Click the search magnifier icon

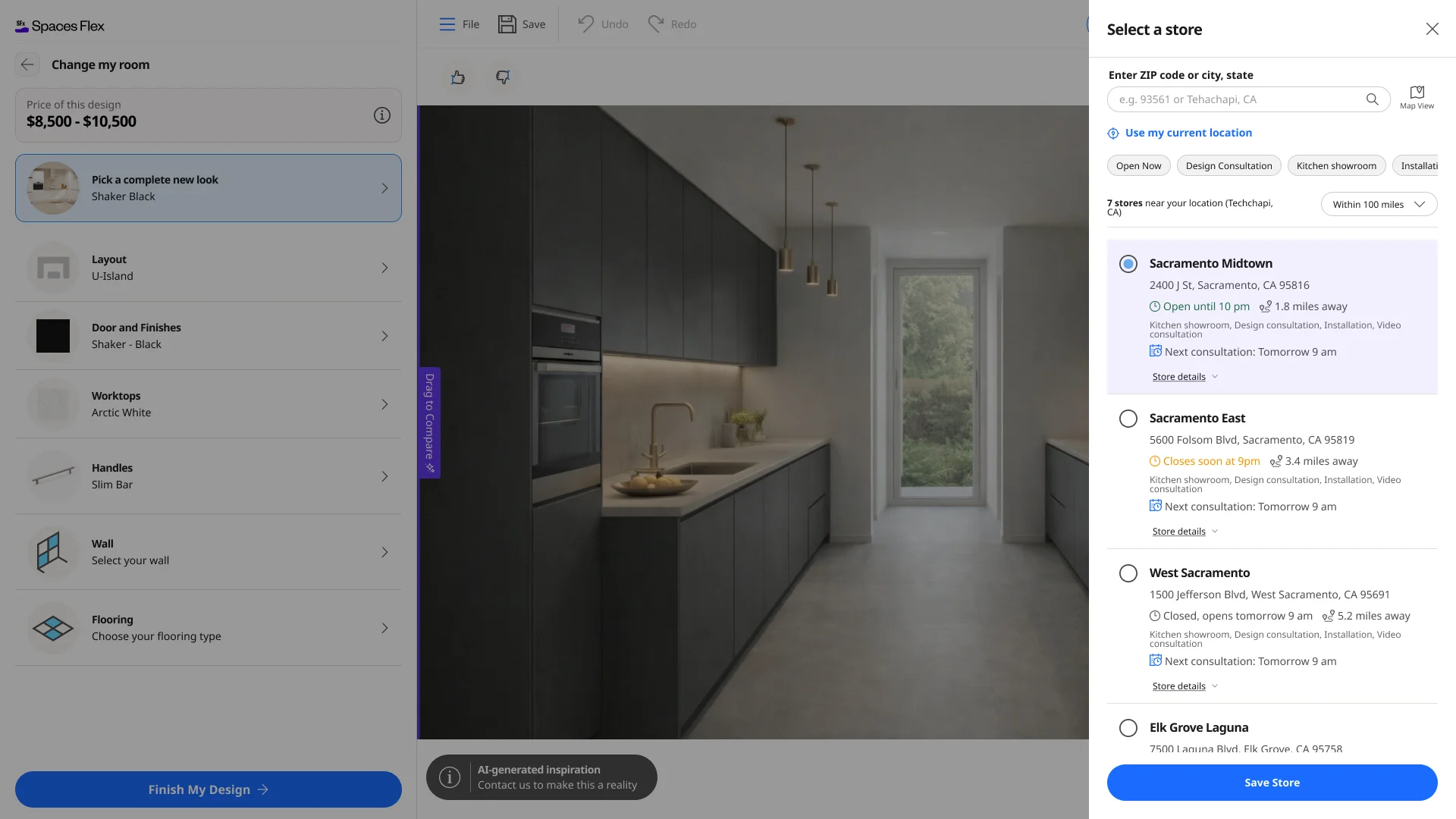(1372, 99)
